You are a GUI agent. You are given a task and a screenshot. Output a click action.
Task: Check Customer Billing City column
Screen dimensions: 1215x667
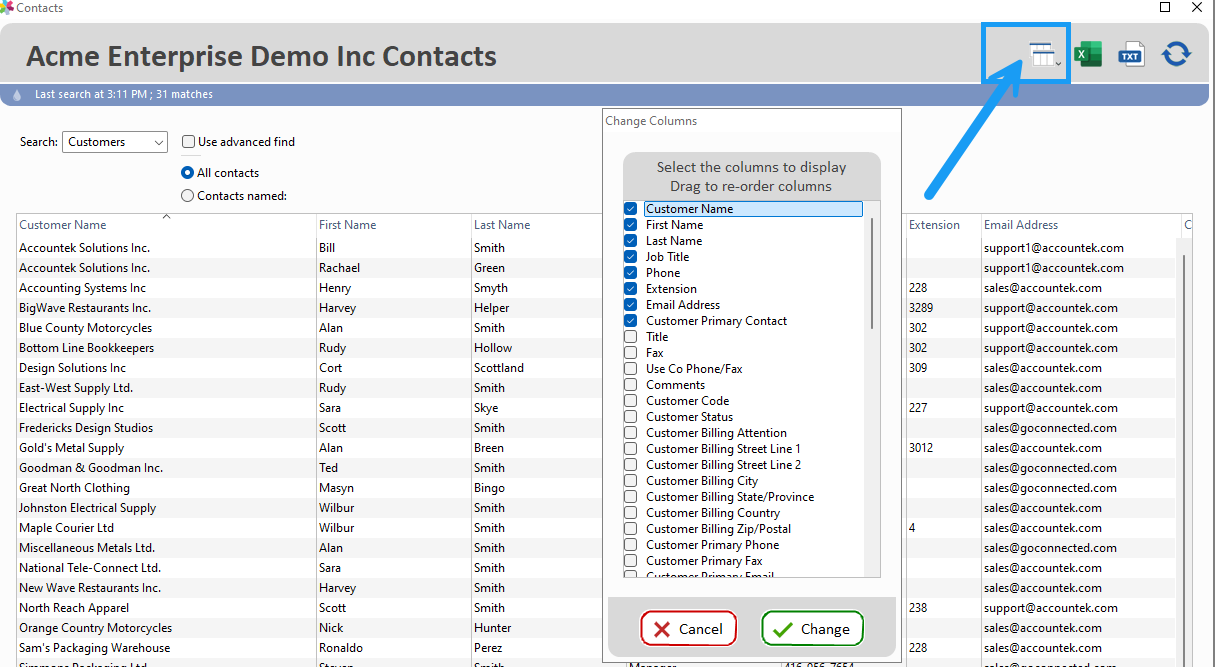(x=631, y=481)
